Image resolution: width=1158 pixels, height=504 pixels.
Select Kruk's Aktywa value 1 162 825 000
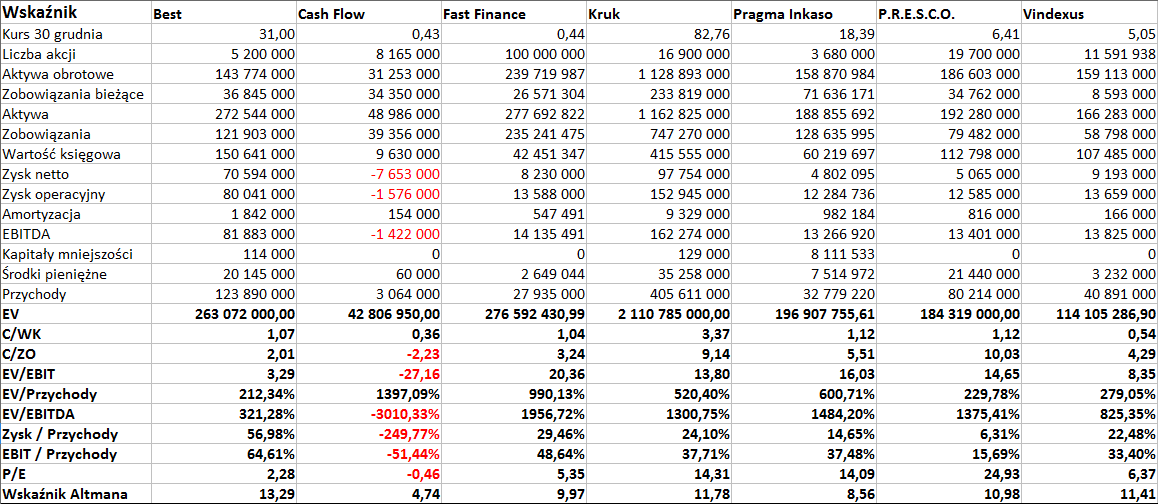tap(659, 115)
